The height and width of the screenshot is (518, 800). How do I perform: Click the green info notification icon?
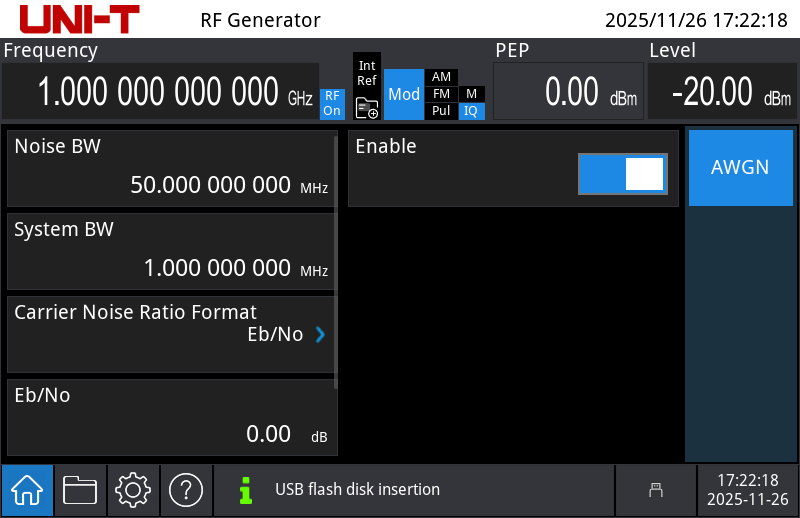point(245,490)
